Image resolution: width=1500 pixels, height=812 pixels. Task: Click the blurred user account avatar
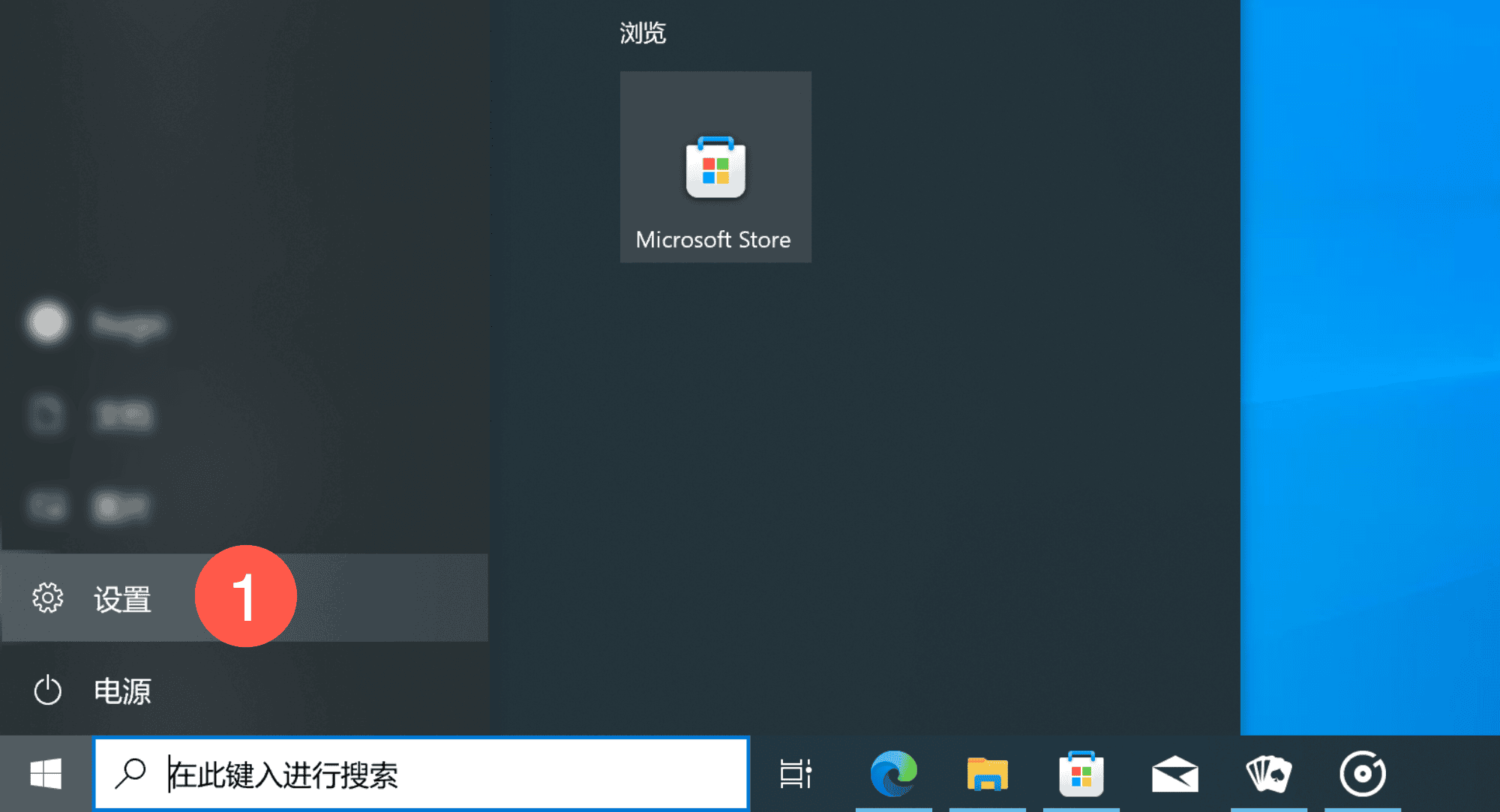[x=47, y=323]
